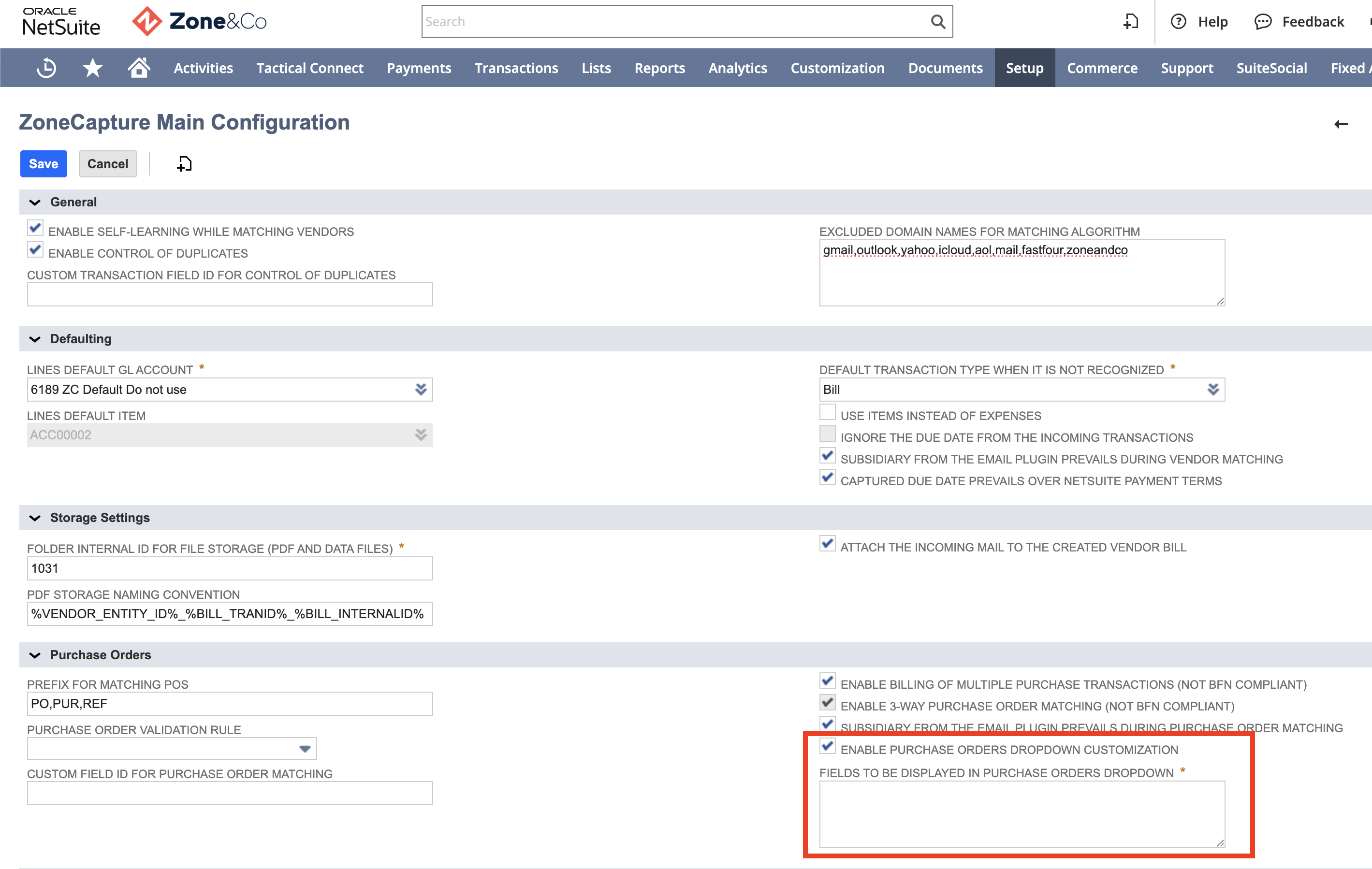1372x869 pixels.
Task: Toggle Enable Control of Duplicates checkbox
Action: coord(35,250)
